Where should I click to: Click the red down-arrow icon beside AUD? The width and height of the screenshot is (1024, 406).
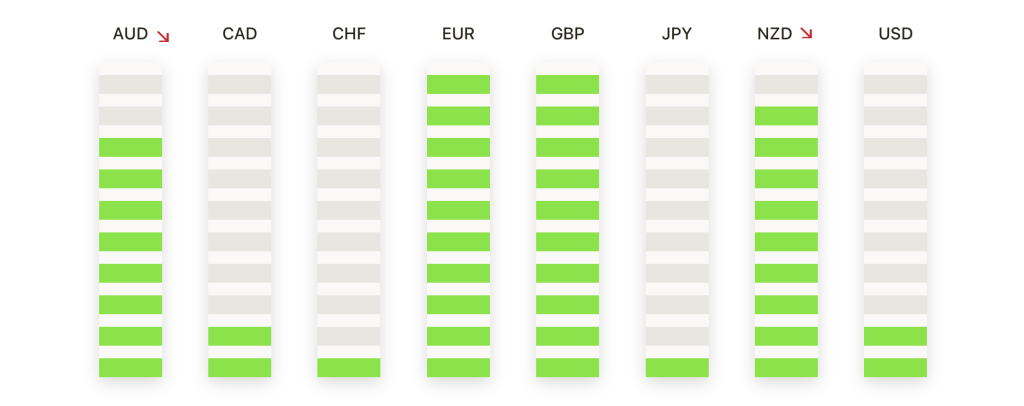tap(163, 36)
